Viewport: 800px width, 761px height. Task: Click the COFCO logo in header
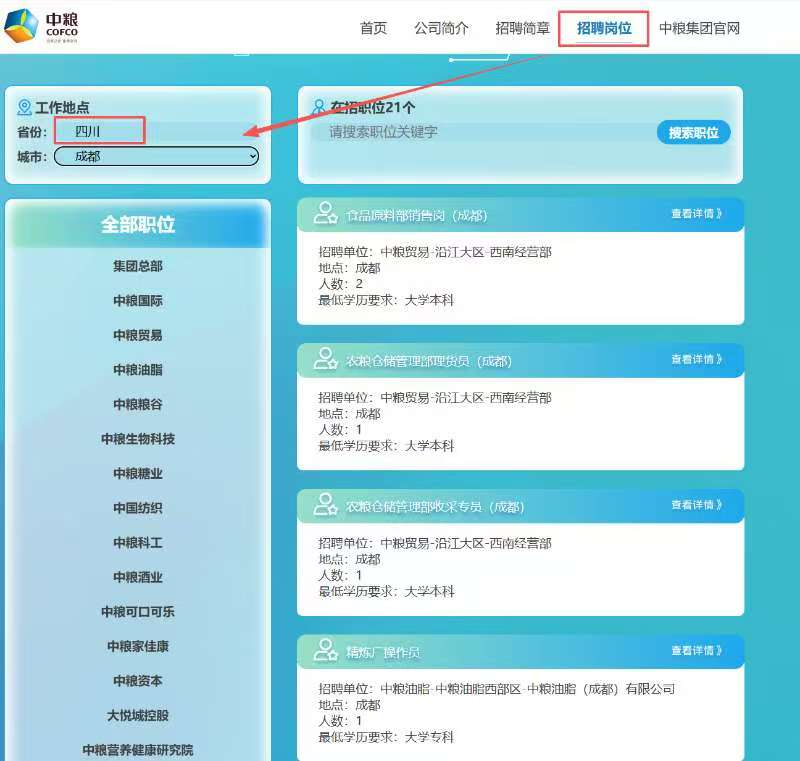[41, 26]
